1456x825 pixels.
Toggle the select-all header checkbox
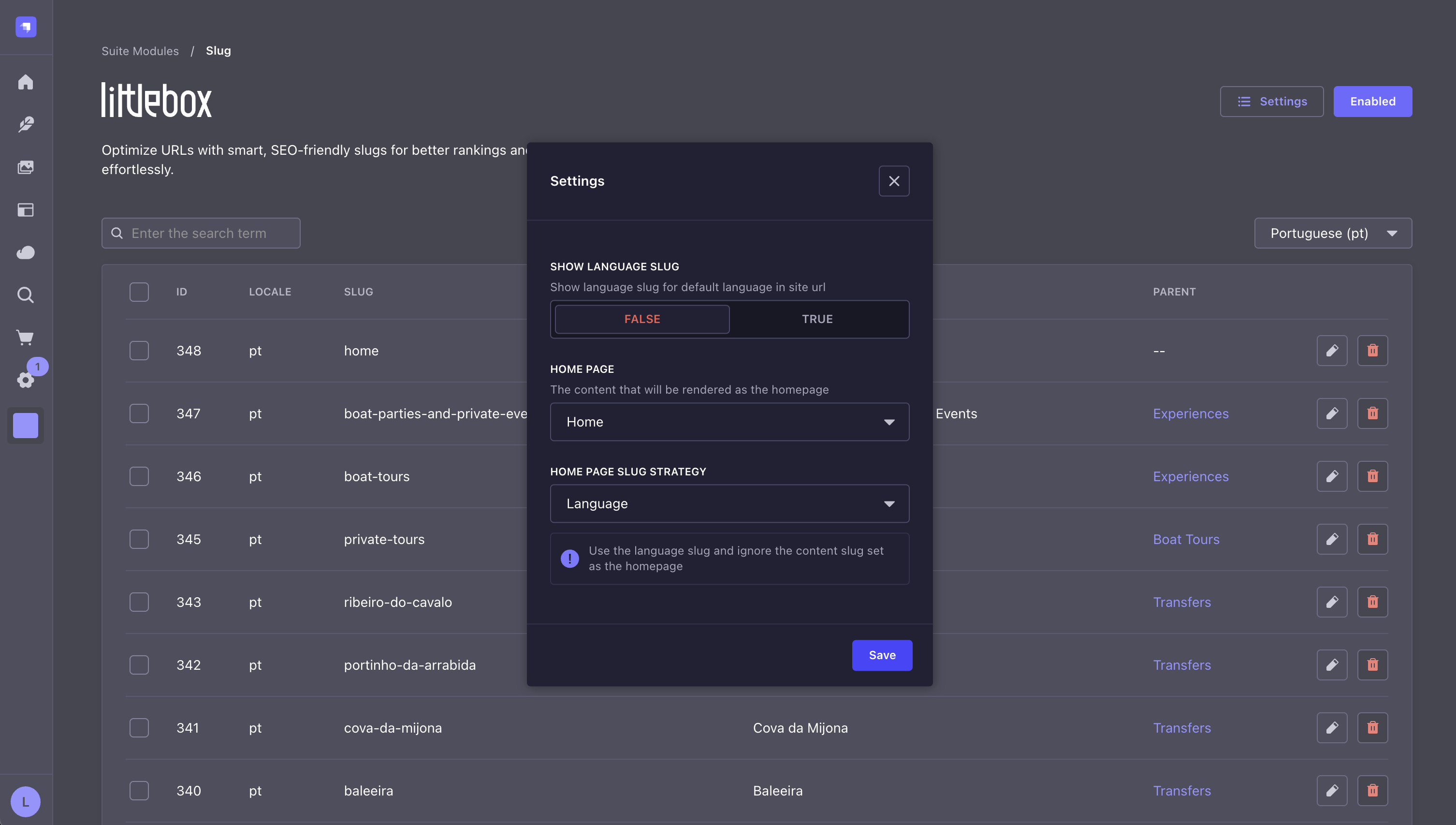(139, 292)
